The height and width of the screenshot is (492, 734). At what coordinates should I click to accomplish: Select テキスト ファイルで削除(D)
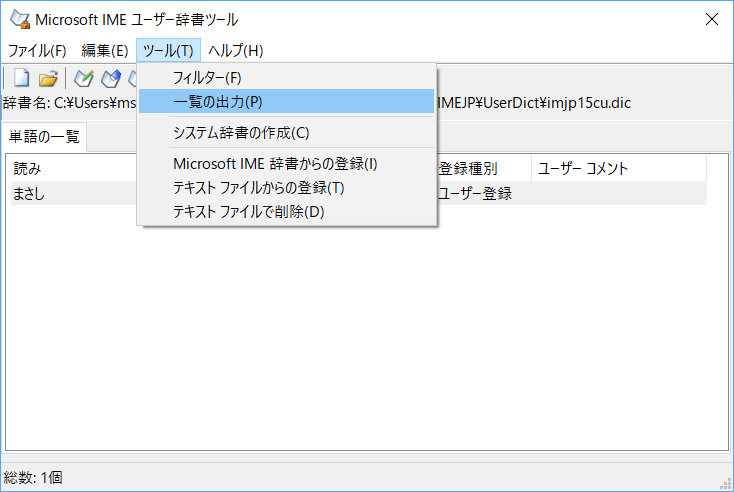click(286, 212)
